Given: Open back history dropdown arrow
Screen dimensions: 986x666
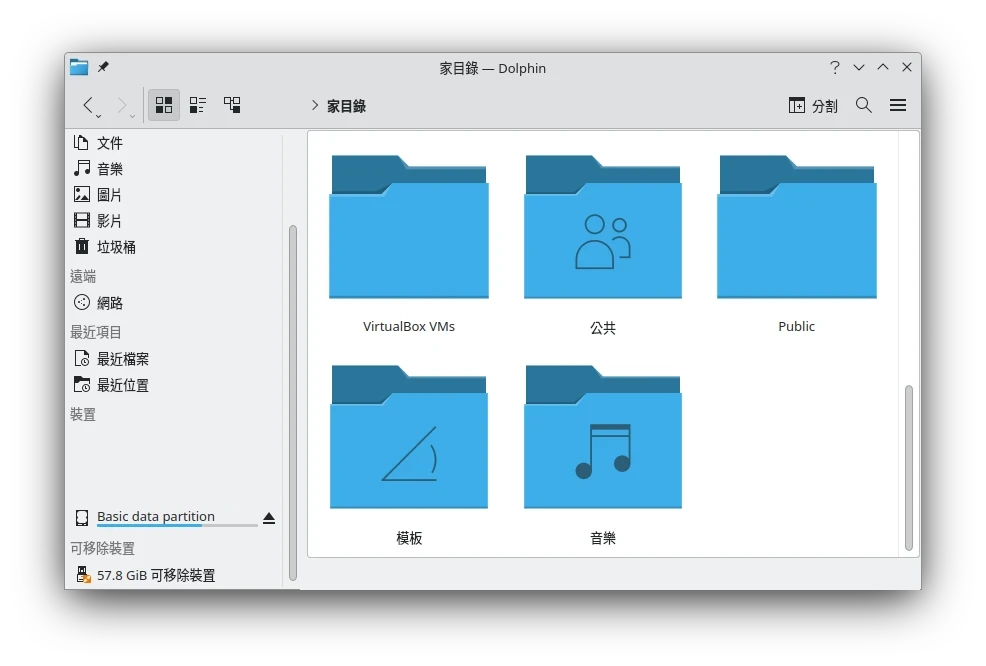Looking at the screenshot, I should coord(99,116).
